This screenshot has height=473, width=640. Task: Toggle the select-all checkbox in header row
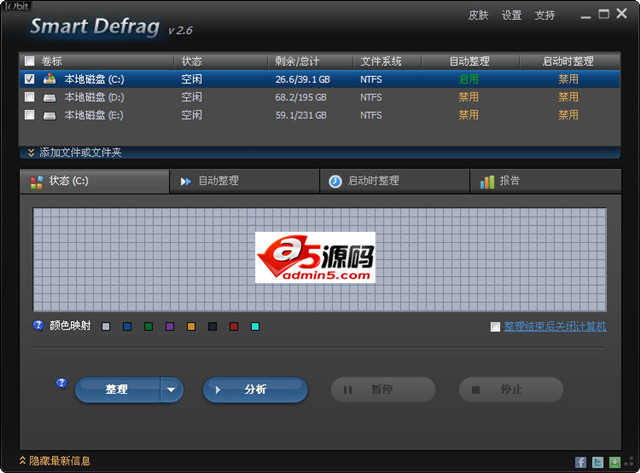[29, 61]
